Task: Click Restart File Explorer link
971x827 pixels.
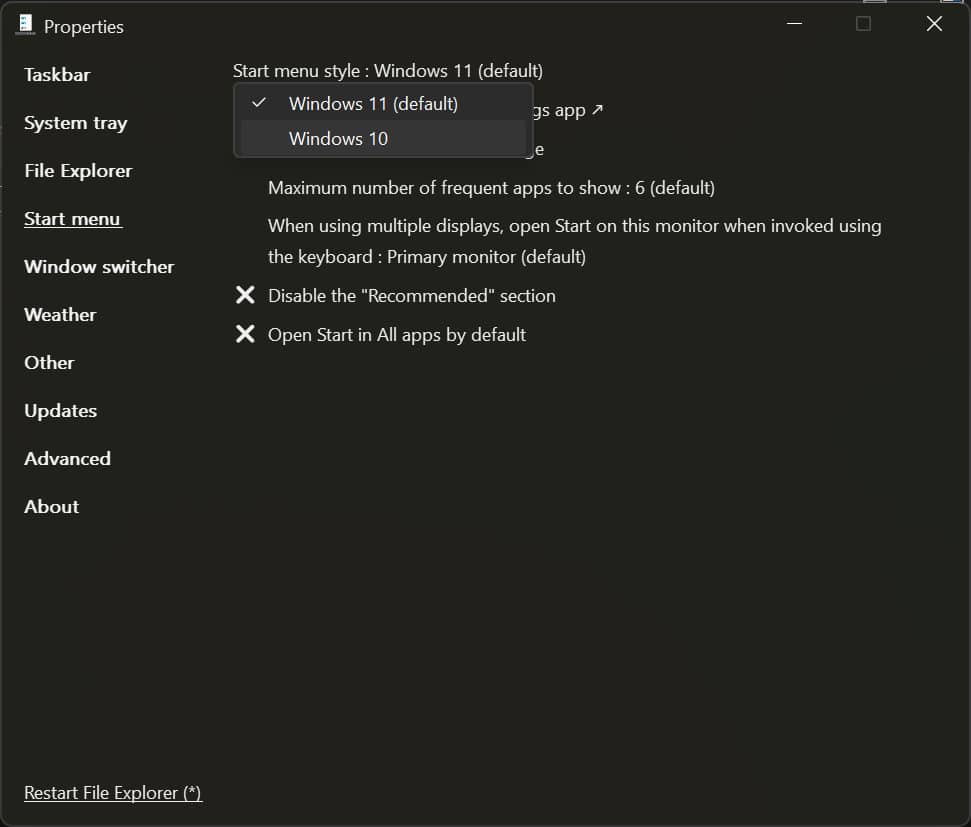Action: point(113,792)
